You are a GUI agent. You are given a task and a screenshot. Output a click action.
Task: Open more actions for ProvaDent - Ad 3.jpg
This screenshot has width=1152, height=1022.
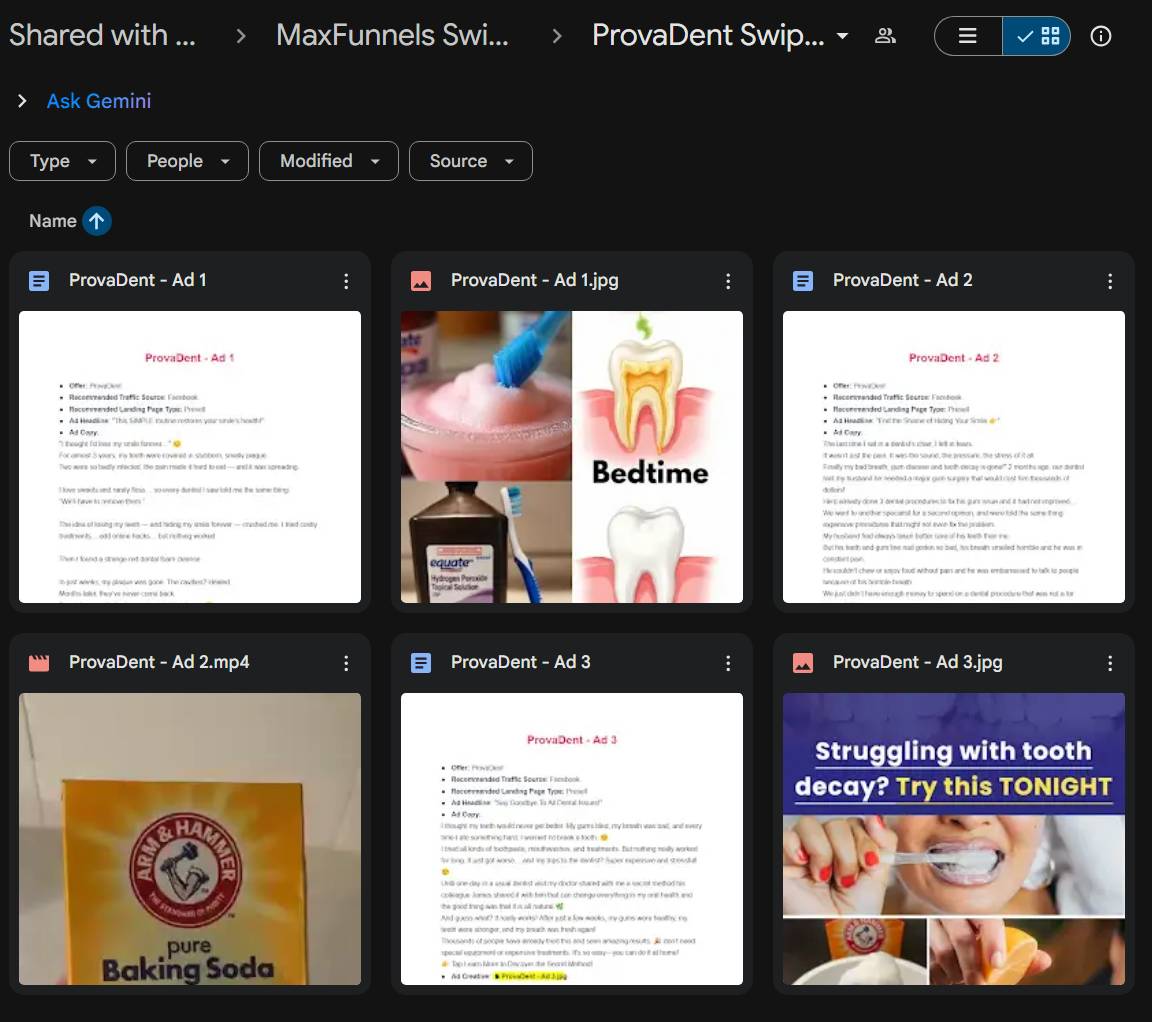coord(1110,663)
